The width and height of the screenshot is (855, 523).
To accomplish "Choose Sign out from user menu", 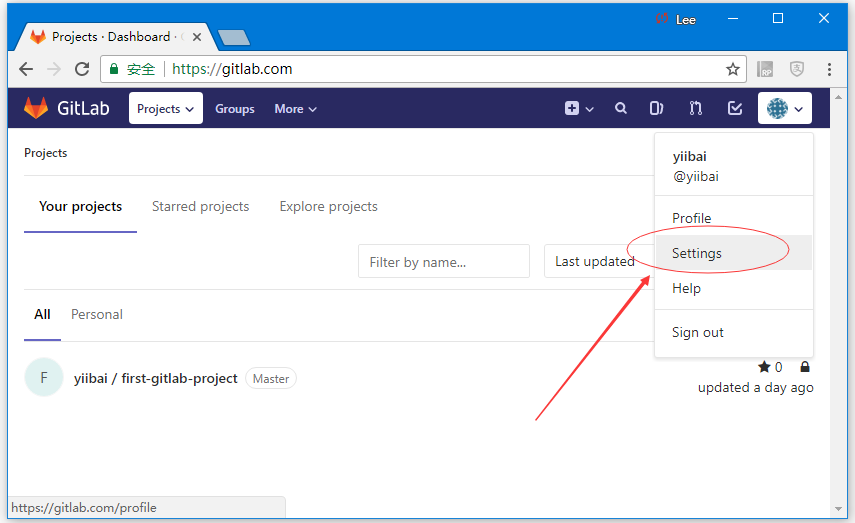I will tap(698, 332).
